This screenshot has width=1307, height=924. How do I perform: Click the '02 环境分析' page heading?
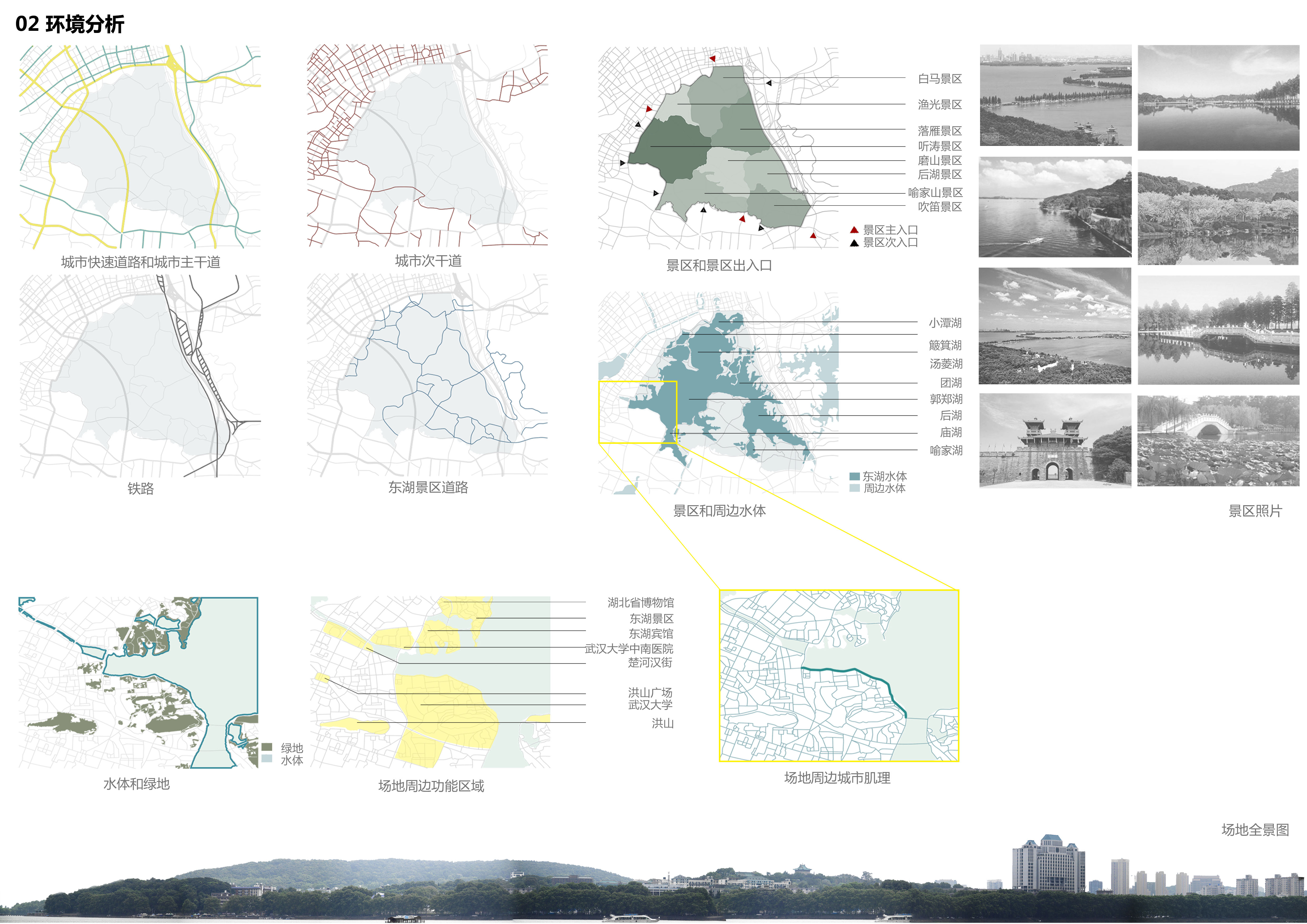coord(70,24)
